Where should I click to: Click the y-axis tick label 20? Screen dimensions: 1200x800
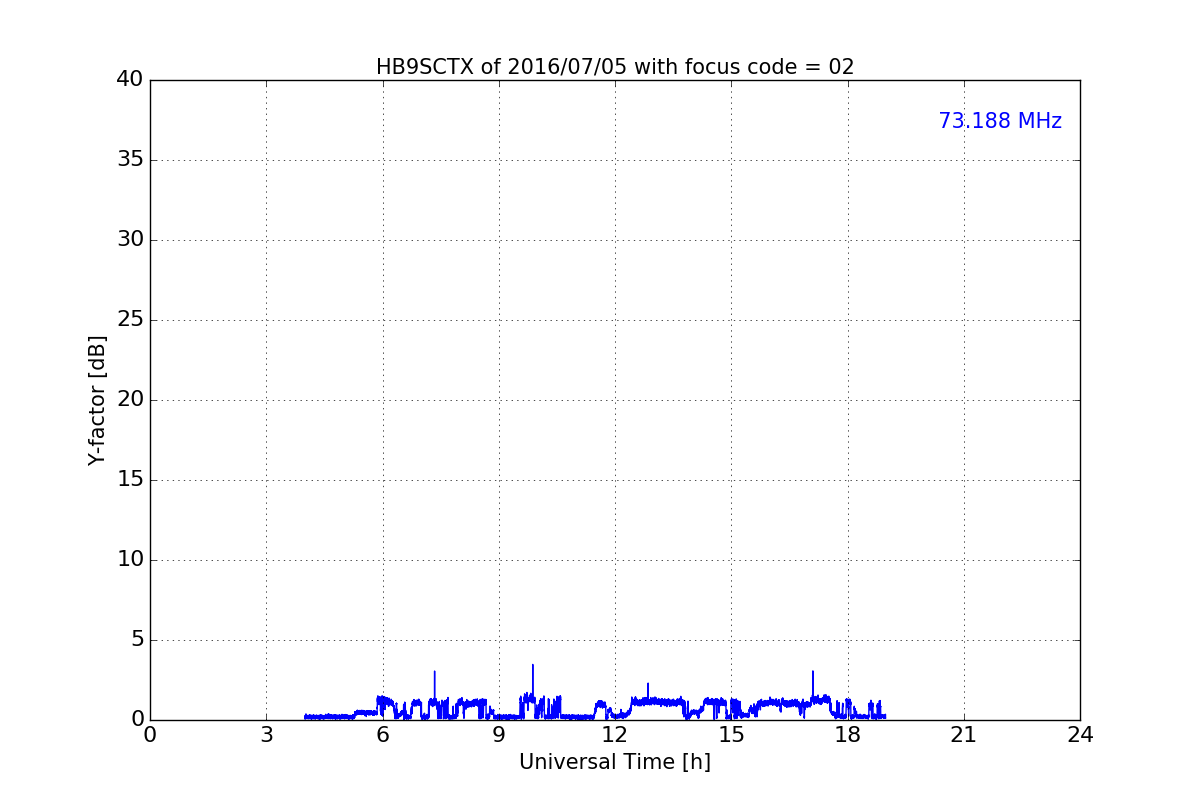(x=130, y=400)
